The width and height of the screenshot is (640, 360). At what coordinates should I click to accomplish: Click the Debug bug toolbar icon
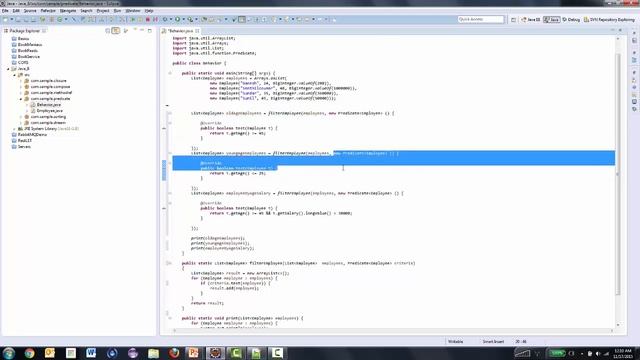pyautogui.click(x=165, y=19)
